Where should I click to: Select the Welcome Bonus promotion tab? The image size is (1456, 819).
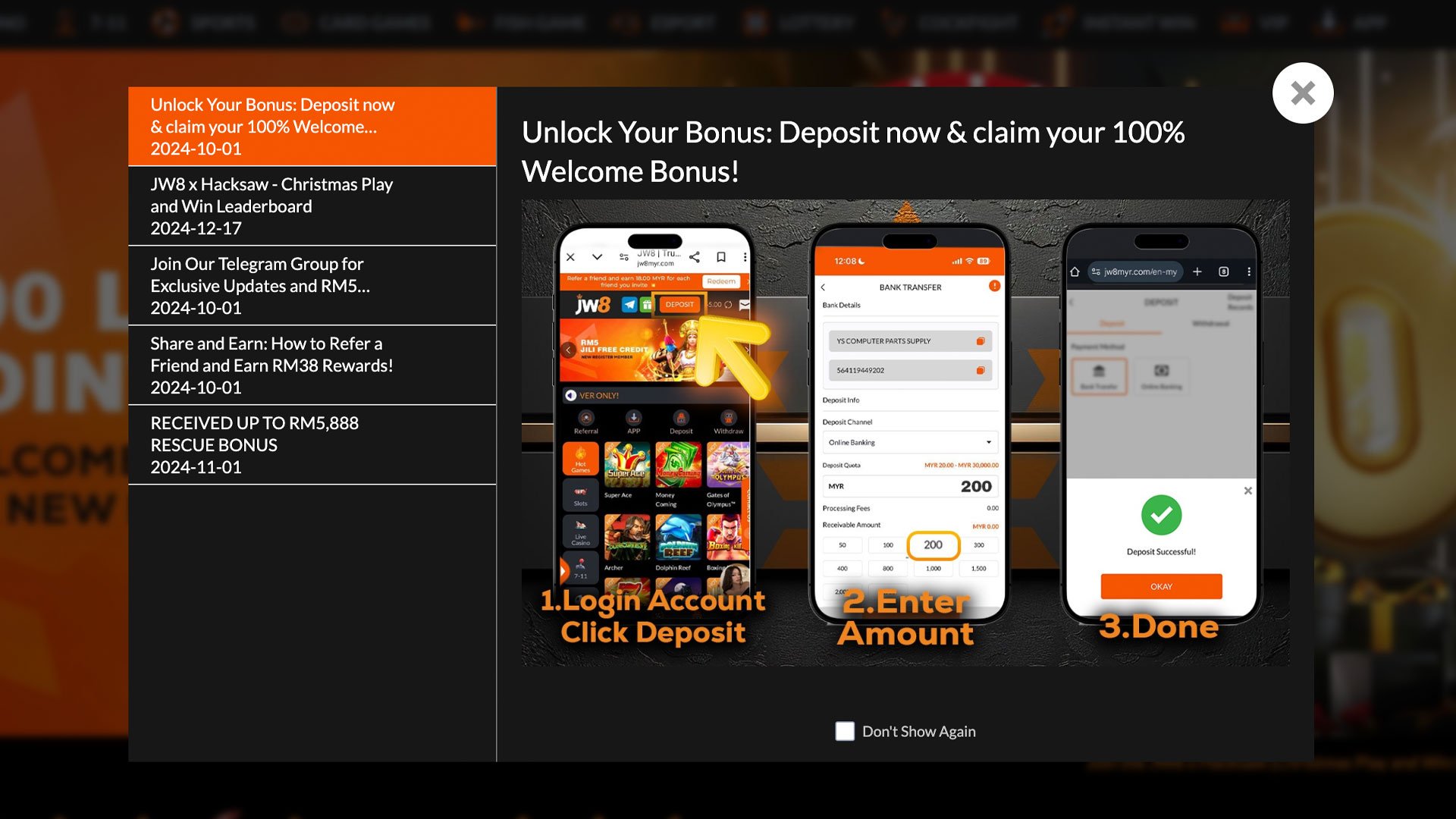(312, 125)
